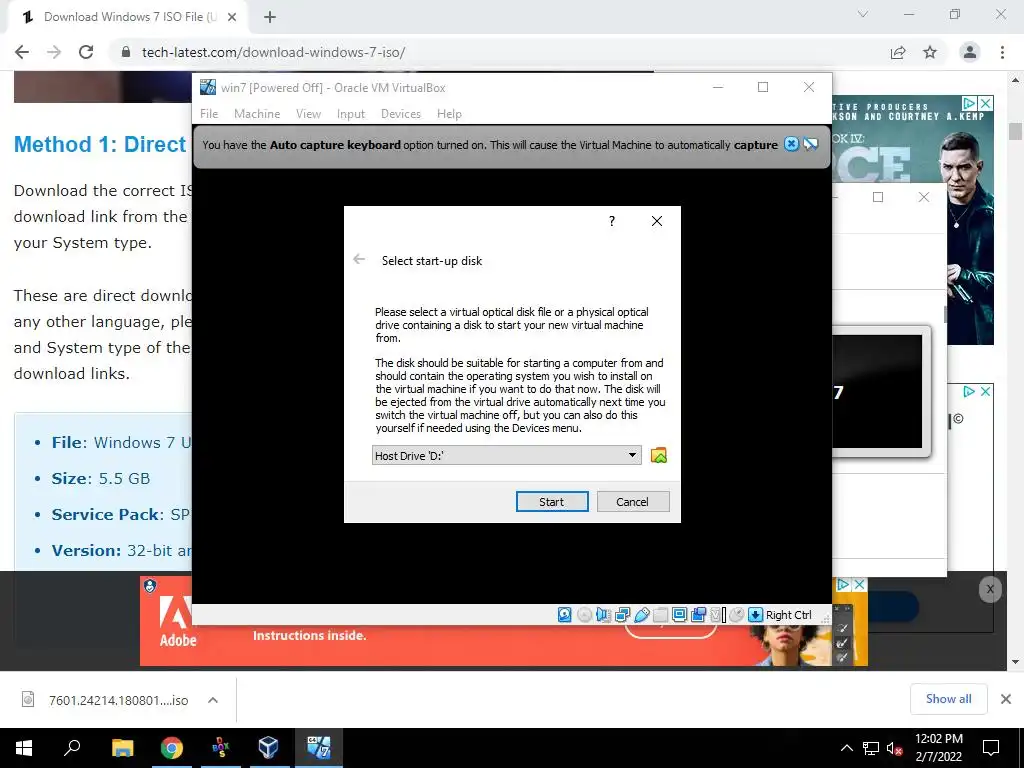The height and width of the screenshot is (768, 1024).
Task: Click the Adobe logo in the bottom banner ad
Action: (177, 620)
